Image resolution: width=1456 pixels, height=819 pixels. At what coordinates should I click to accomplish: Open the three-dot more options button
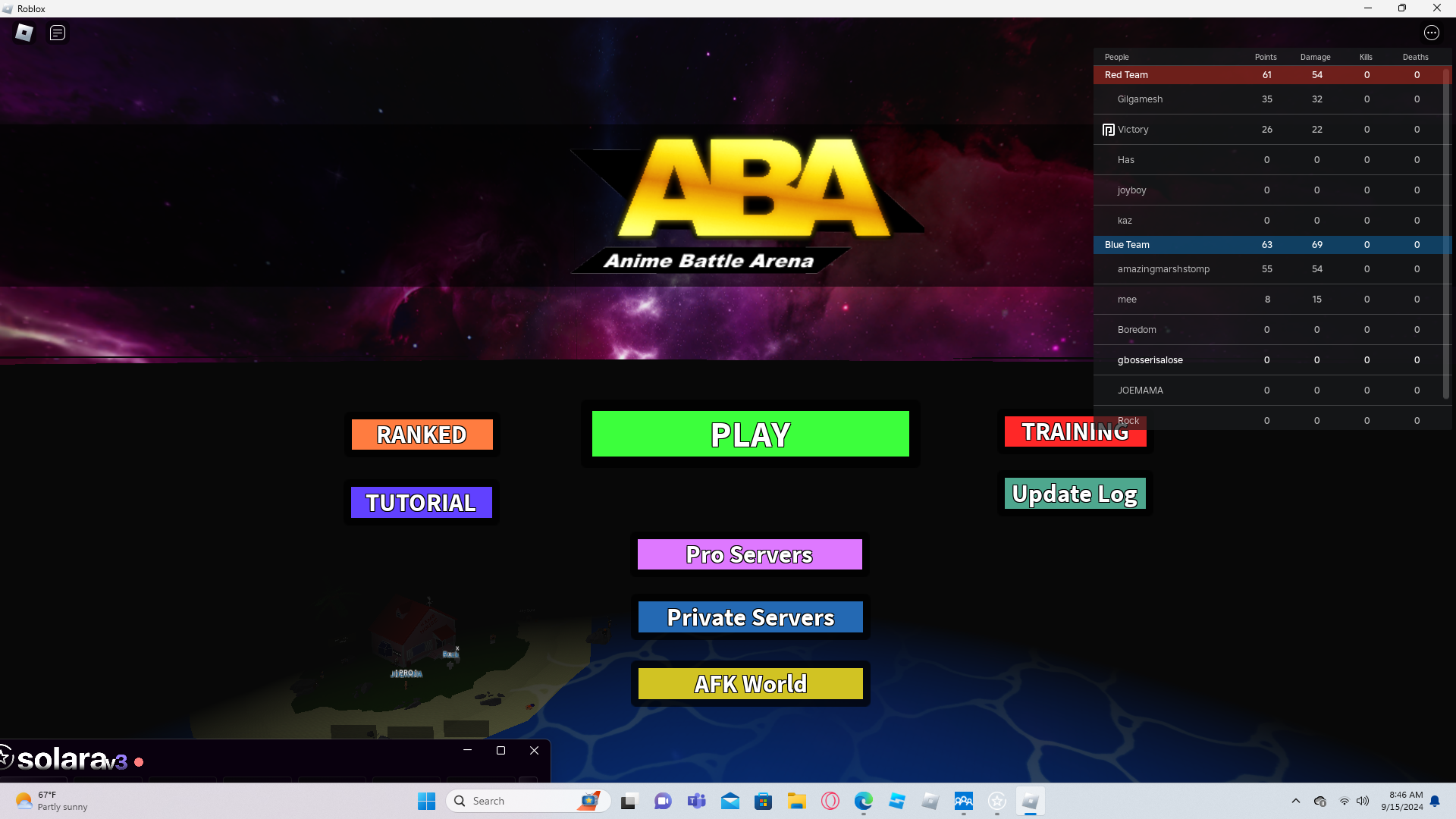(1432, 33)
